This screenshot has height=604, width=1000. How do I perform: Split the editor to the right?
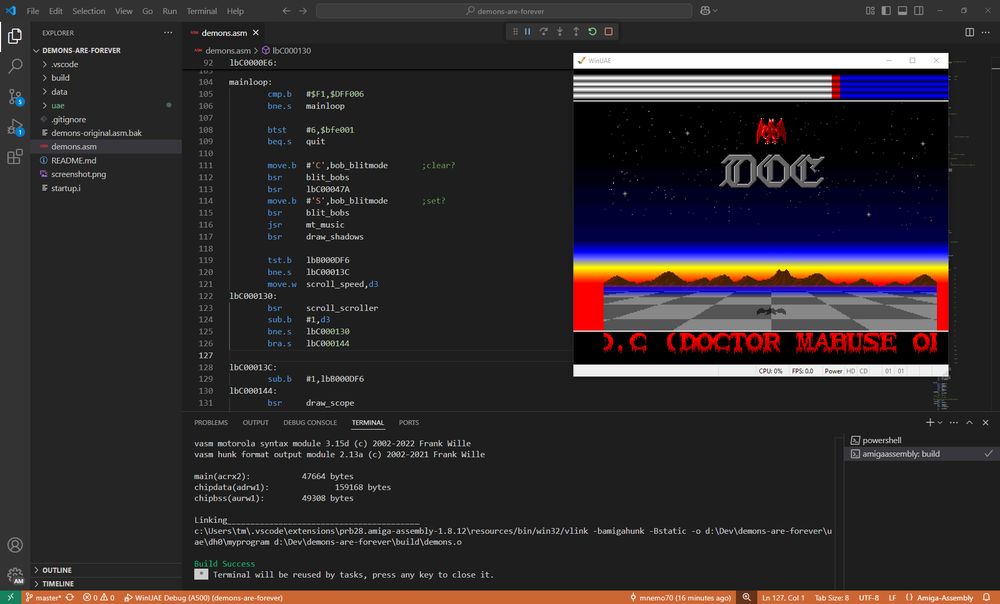969,33
